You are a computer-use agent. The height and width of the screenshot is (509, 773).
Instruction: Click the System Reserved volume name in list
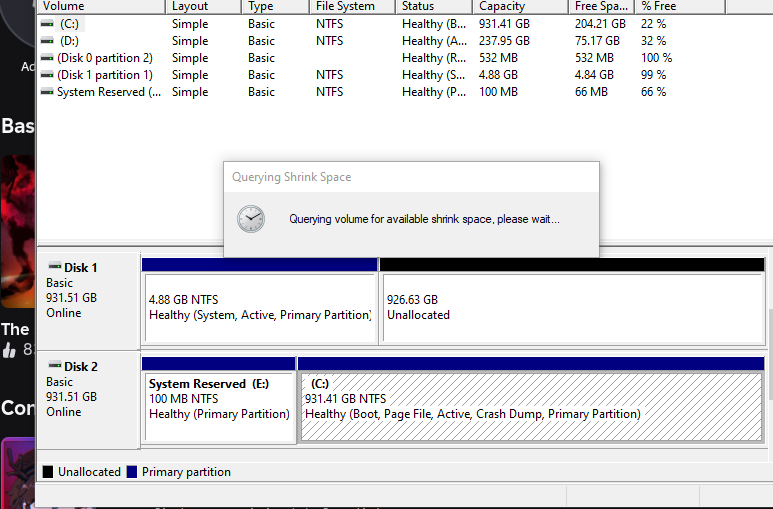[109, 92]
